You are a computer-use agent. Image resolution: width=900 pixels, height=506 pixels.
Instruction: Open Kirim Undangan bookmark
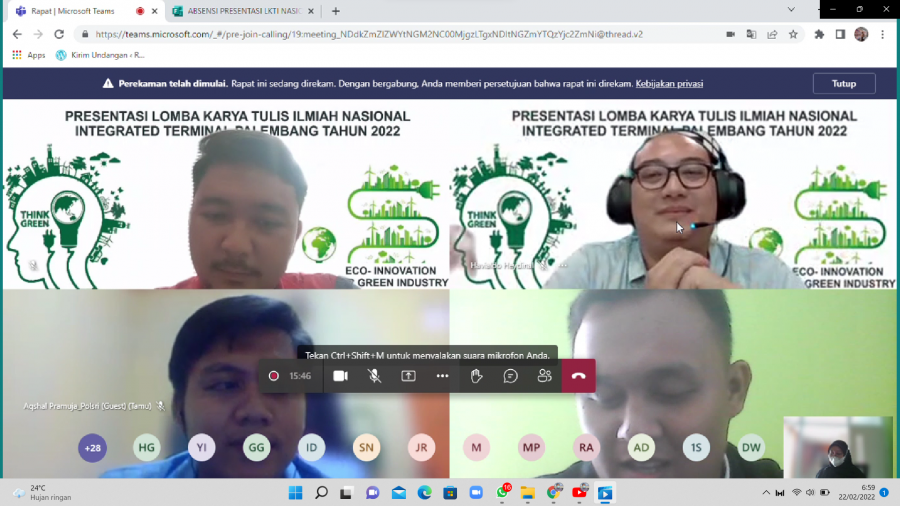coord(100,55)
